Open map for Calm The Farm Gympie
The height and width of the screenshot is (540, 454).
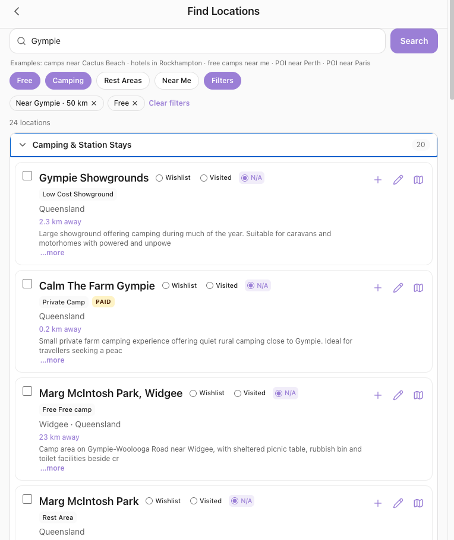pos(418,288)
